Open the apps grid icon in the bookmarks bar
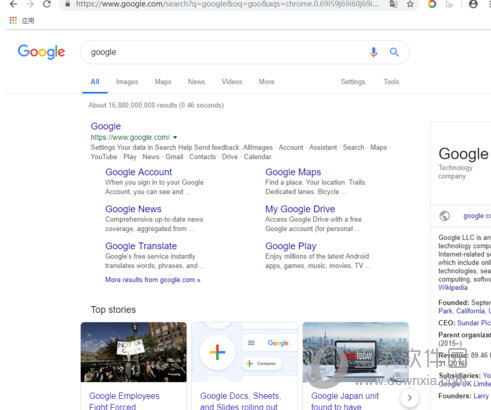 (13, 21)
